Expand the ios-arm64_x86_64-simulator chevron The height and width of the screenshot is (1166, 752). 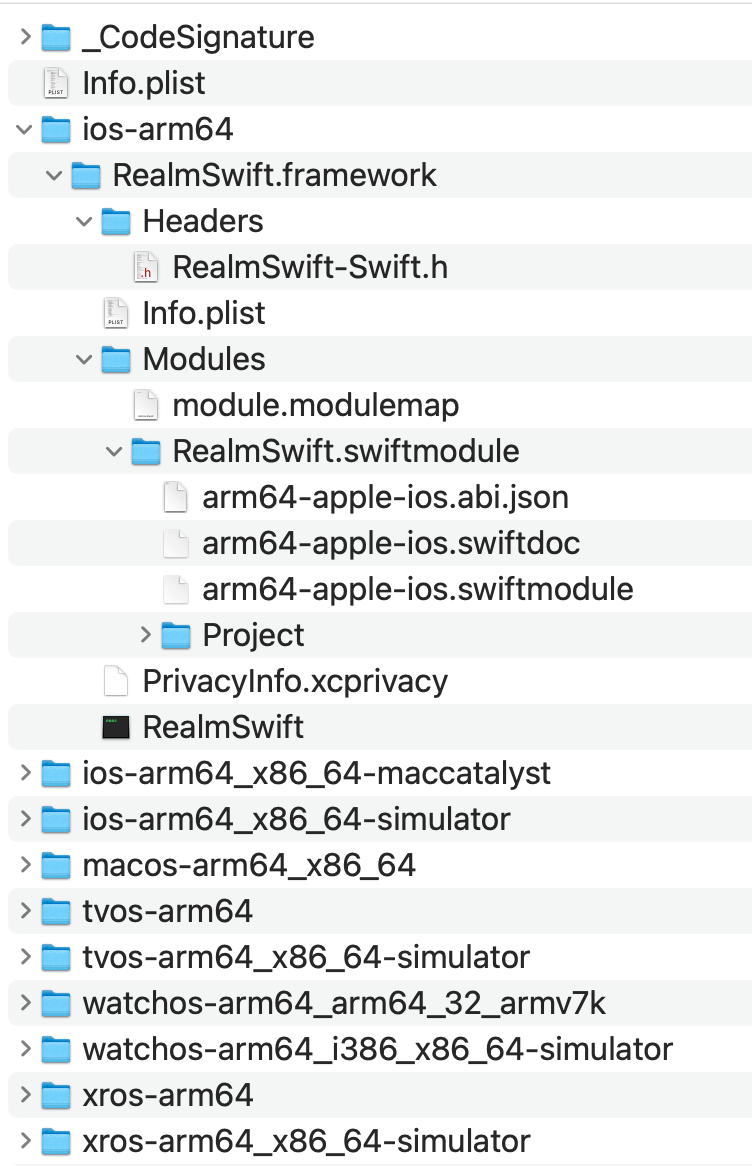(25, 819)
